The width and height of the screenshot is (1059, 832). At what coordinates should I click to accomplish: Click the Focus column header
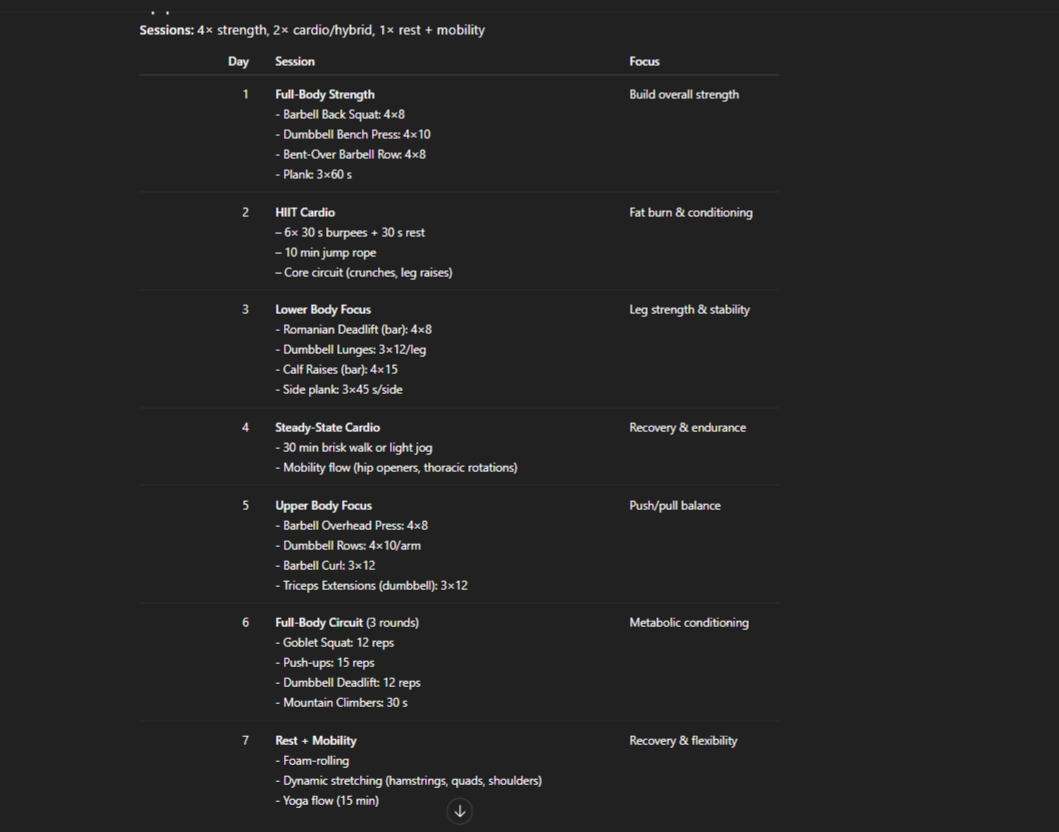tap(644, 61)
